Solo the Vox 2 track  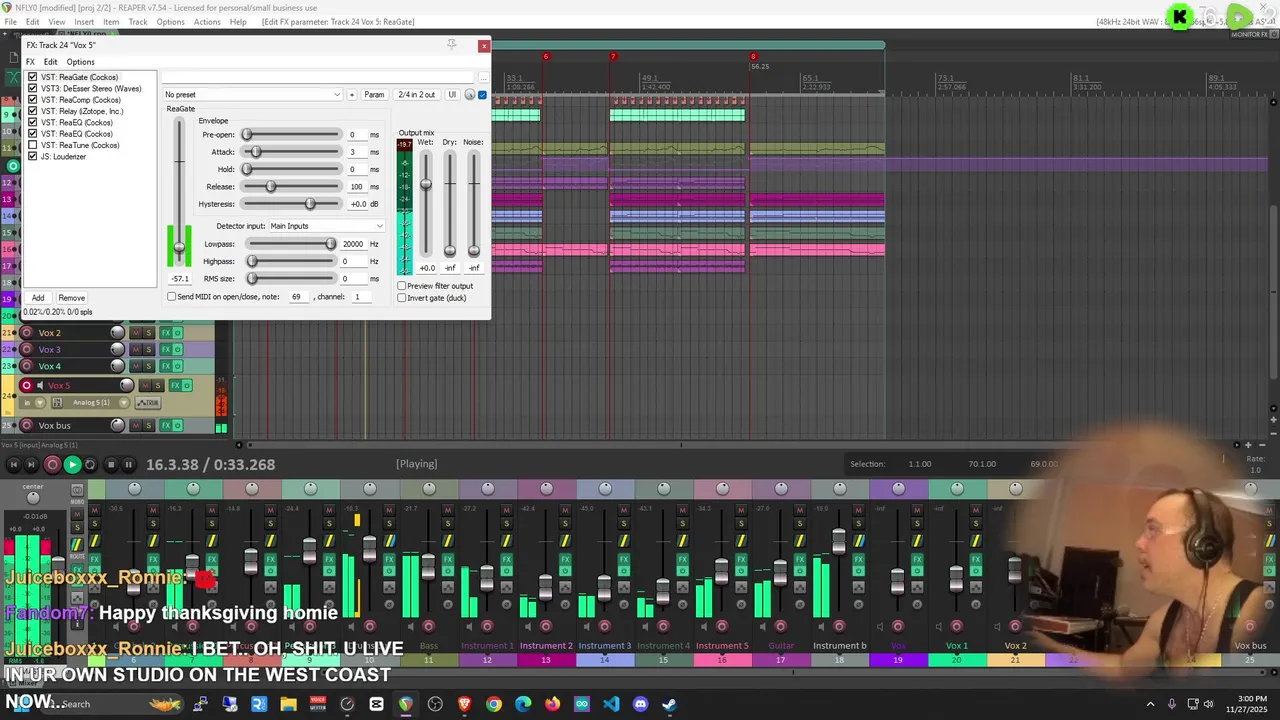149,333
